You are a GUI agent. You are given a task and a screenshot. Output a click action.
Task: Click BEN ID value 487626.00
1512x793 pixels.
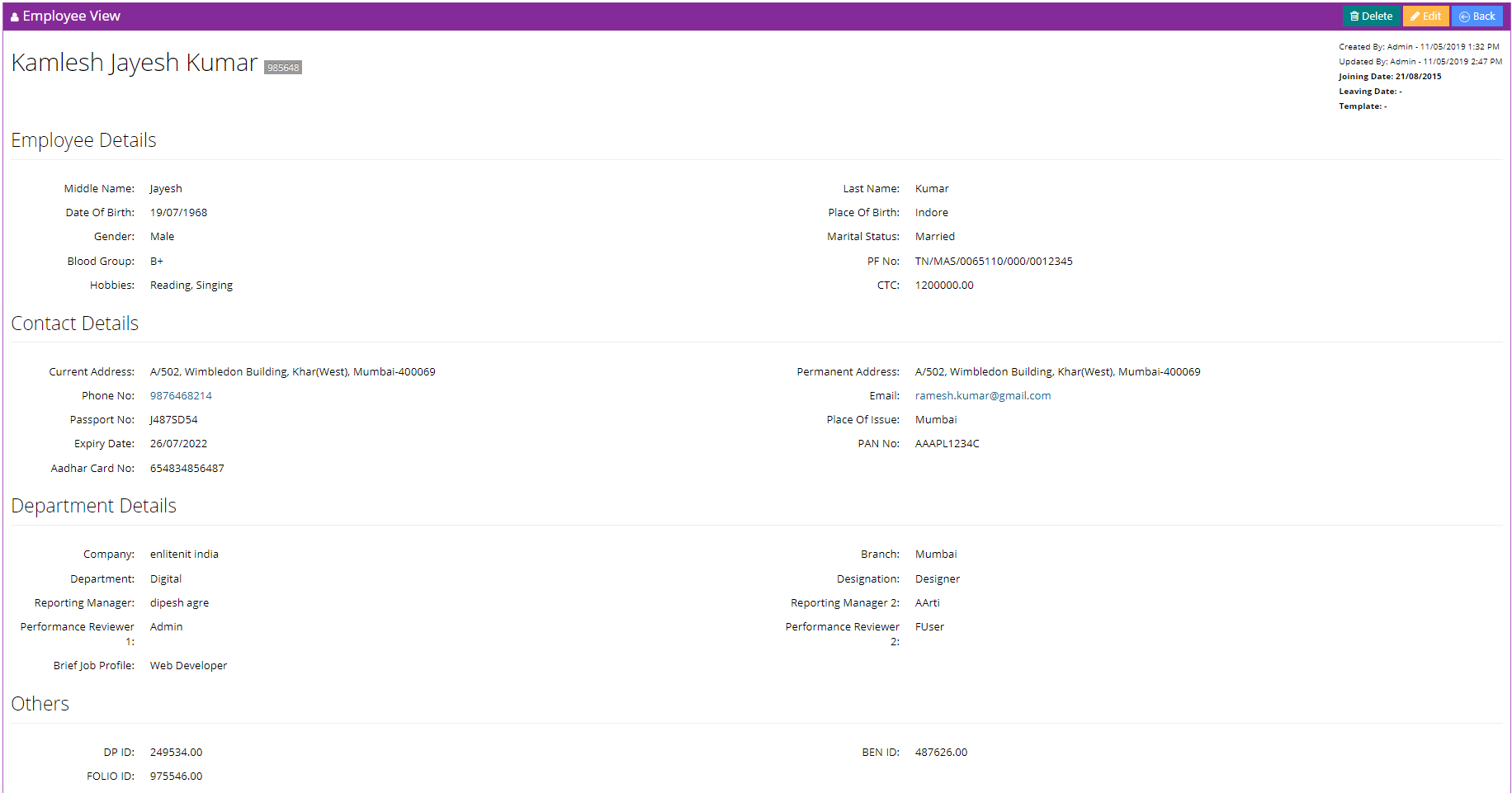[x=941, y=753]
